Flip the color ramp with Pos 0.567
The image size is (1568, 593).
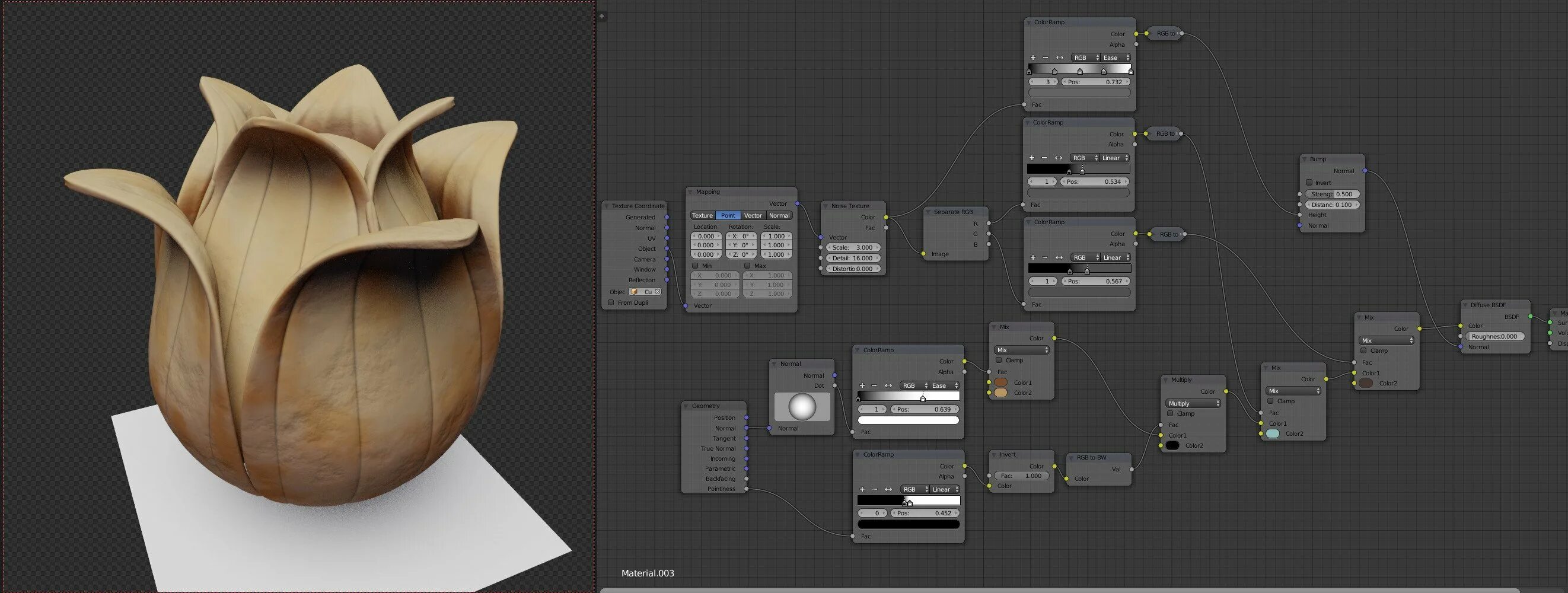(x=1059, y=257)
